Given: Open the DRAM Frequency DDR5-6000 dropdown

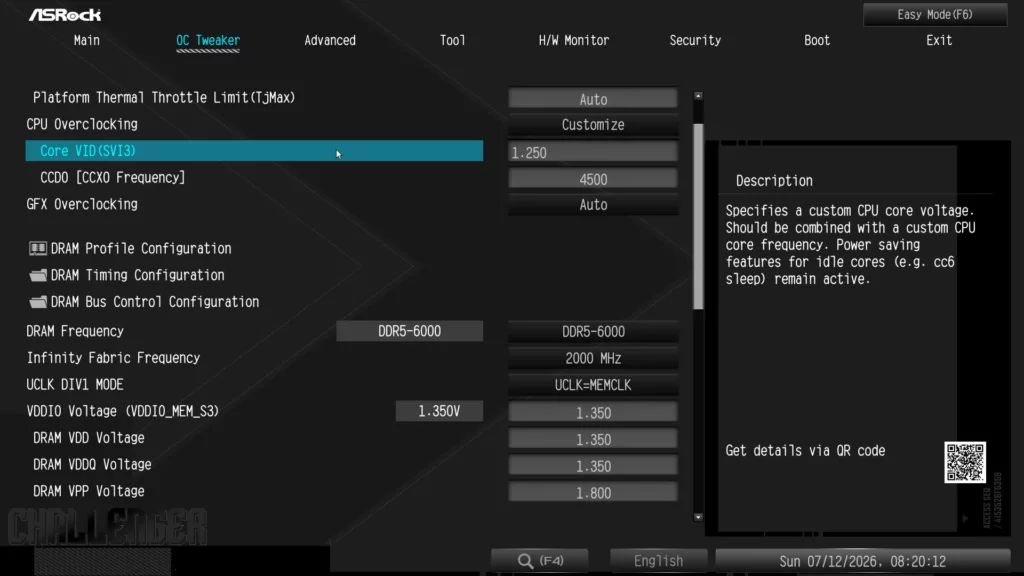Looking at the screenshot, I should [593, 332].
